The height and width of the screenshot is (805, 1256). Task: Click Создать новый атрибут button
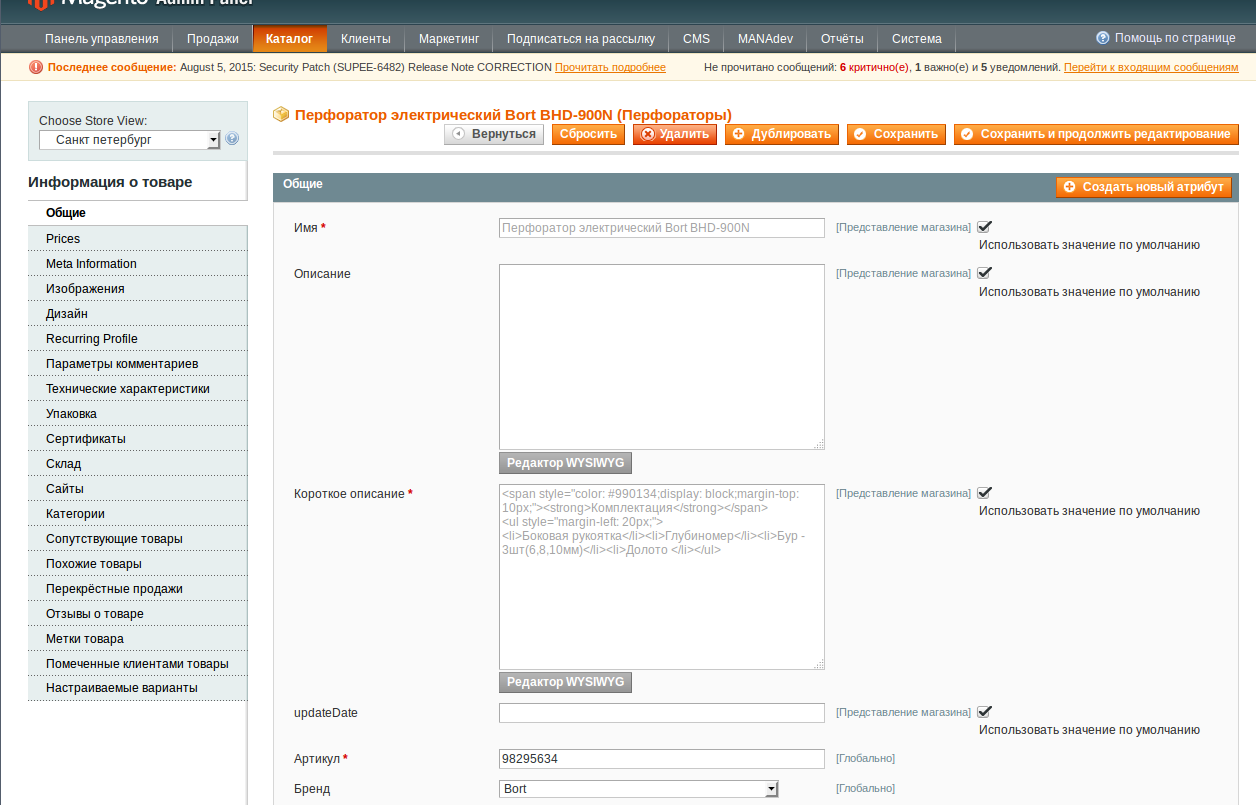coord(1143,187)
